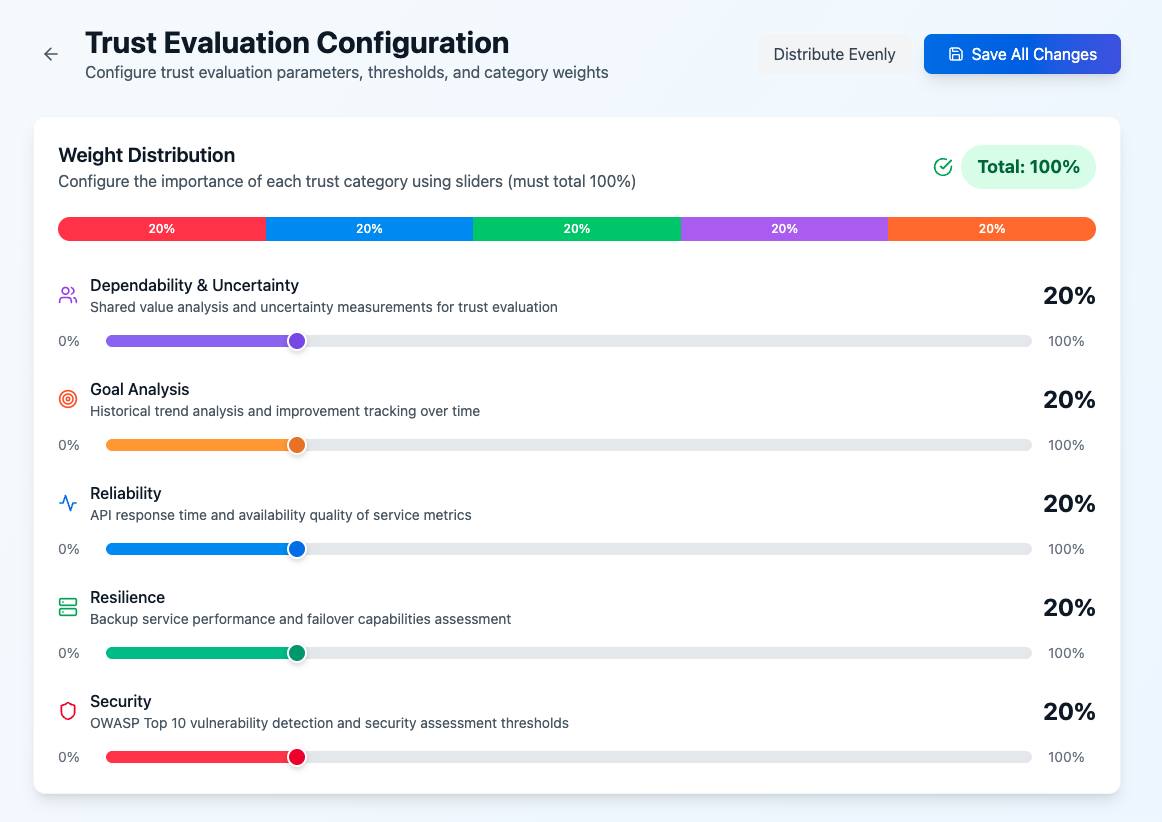
Task: Adjust the Goal Analysis slider thumb
Action: pos(296,445)
